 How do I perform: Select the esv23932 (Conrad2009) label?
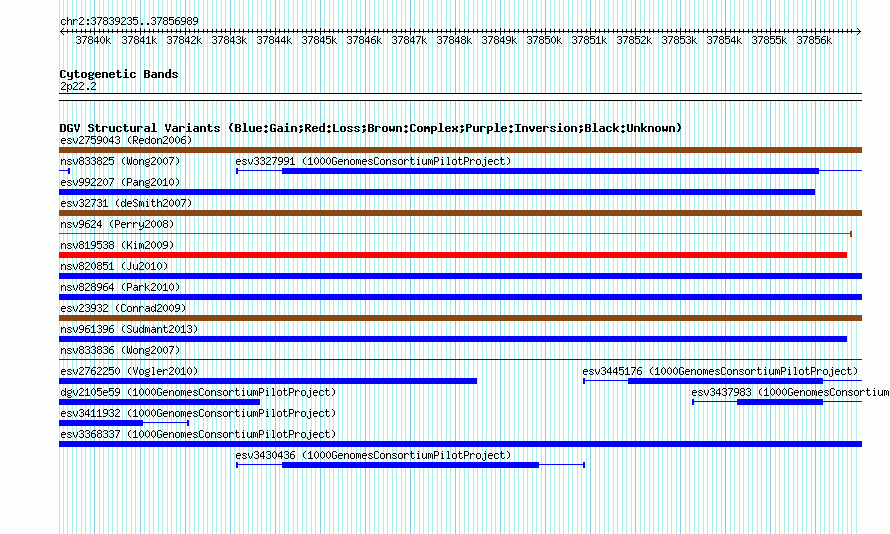point(123,308)
